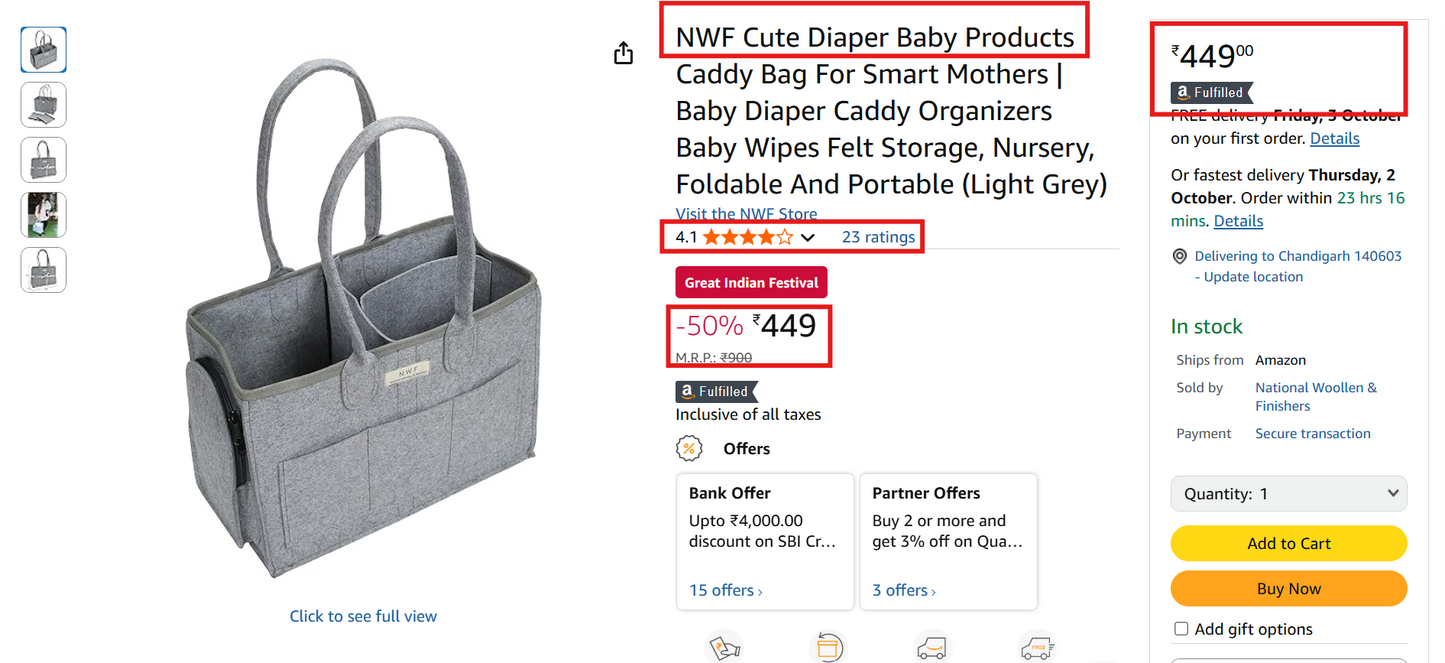Open the Quantity dropdown

coord(1288,493)
